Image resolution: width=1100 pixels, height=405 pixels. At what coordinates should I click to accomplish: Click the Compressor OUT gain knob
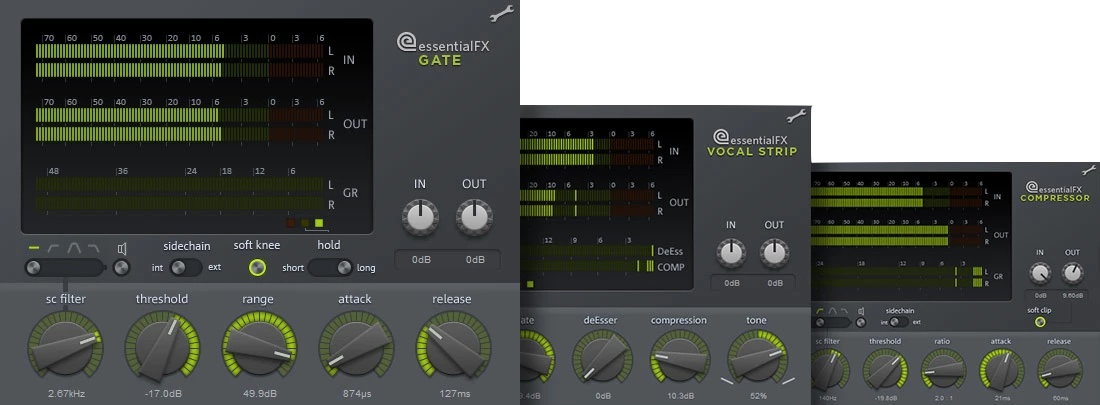point(1072,273)
